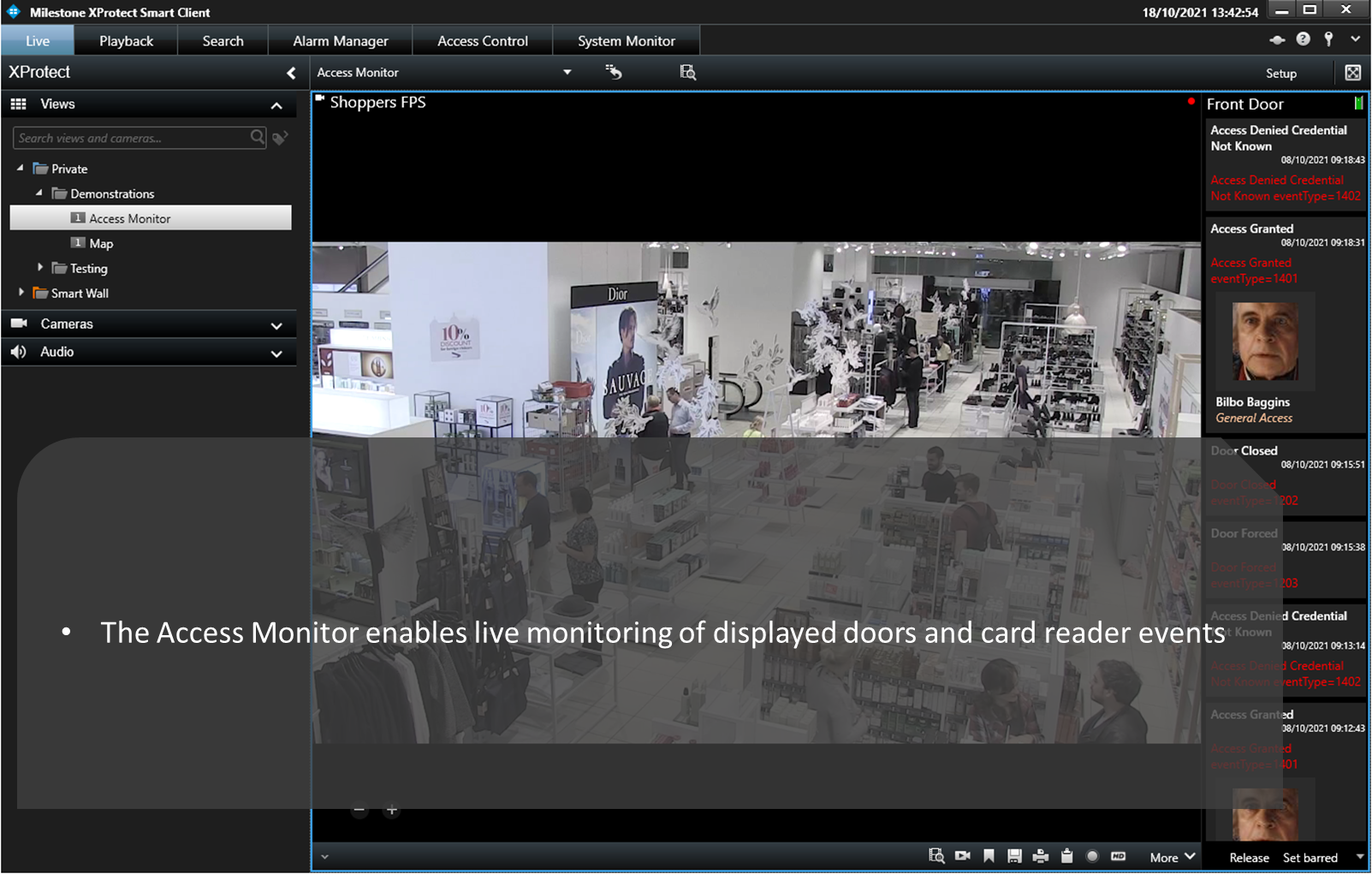The width and height of the screenshot is (1372, 874).
Task: Open the More menu in the camera toolbar
Action: (1173, 857)
